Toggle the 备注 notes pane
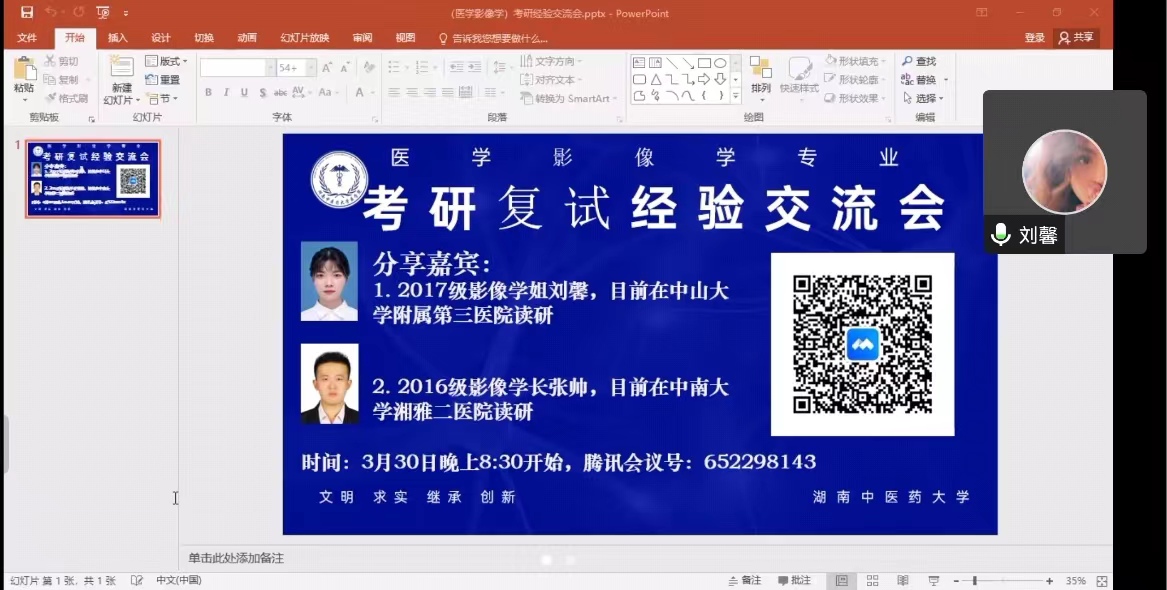The width and height of the screenshot is (1167, 590). pos(744,581)
